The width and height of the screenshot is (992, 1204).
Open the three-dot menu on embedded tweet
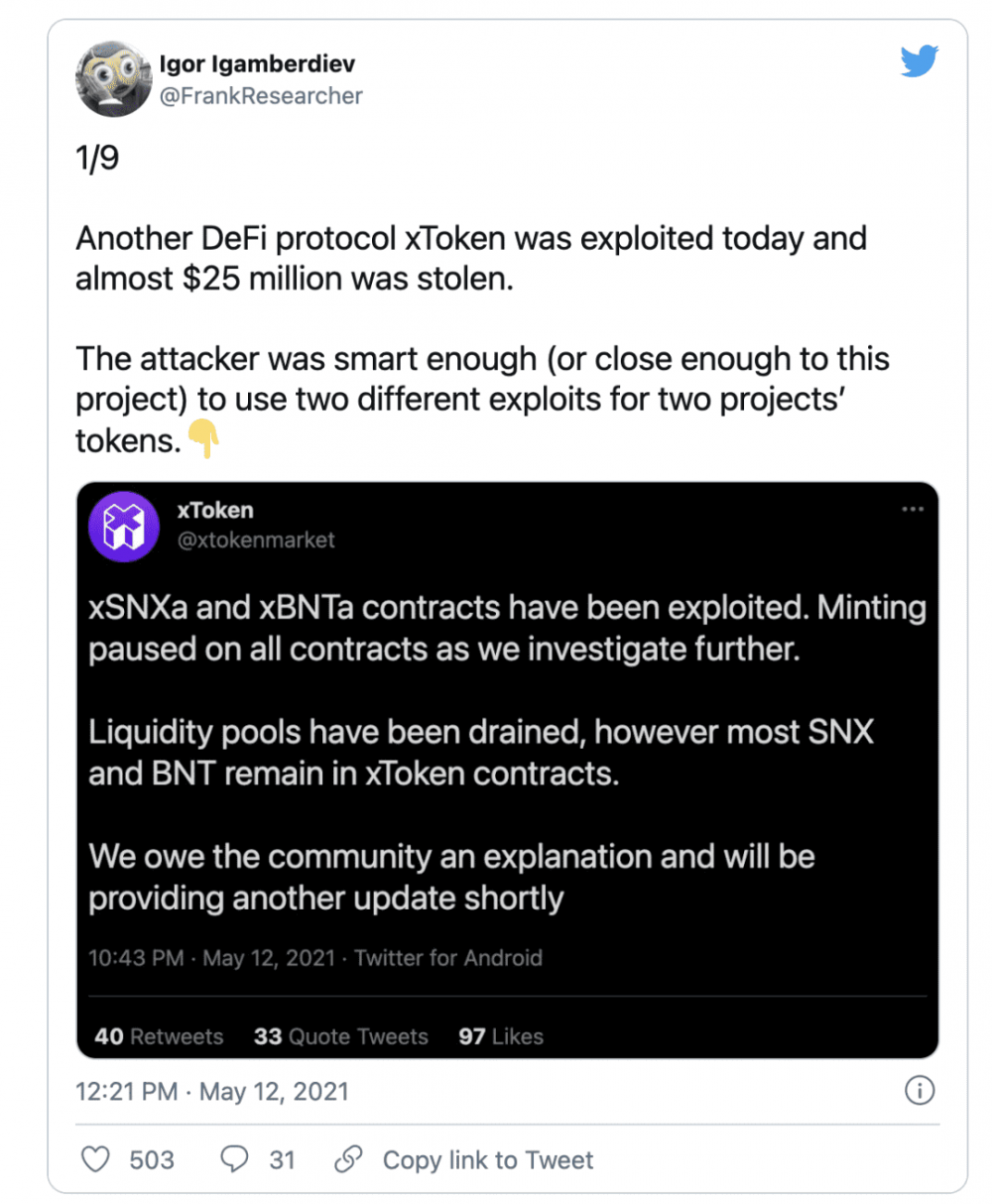click(x=914, y=509)
